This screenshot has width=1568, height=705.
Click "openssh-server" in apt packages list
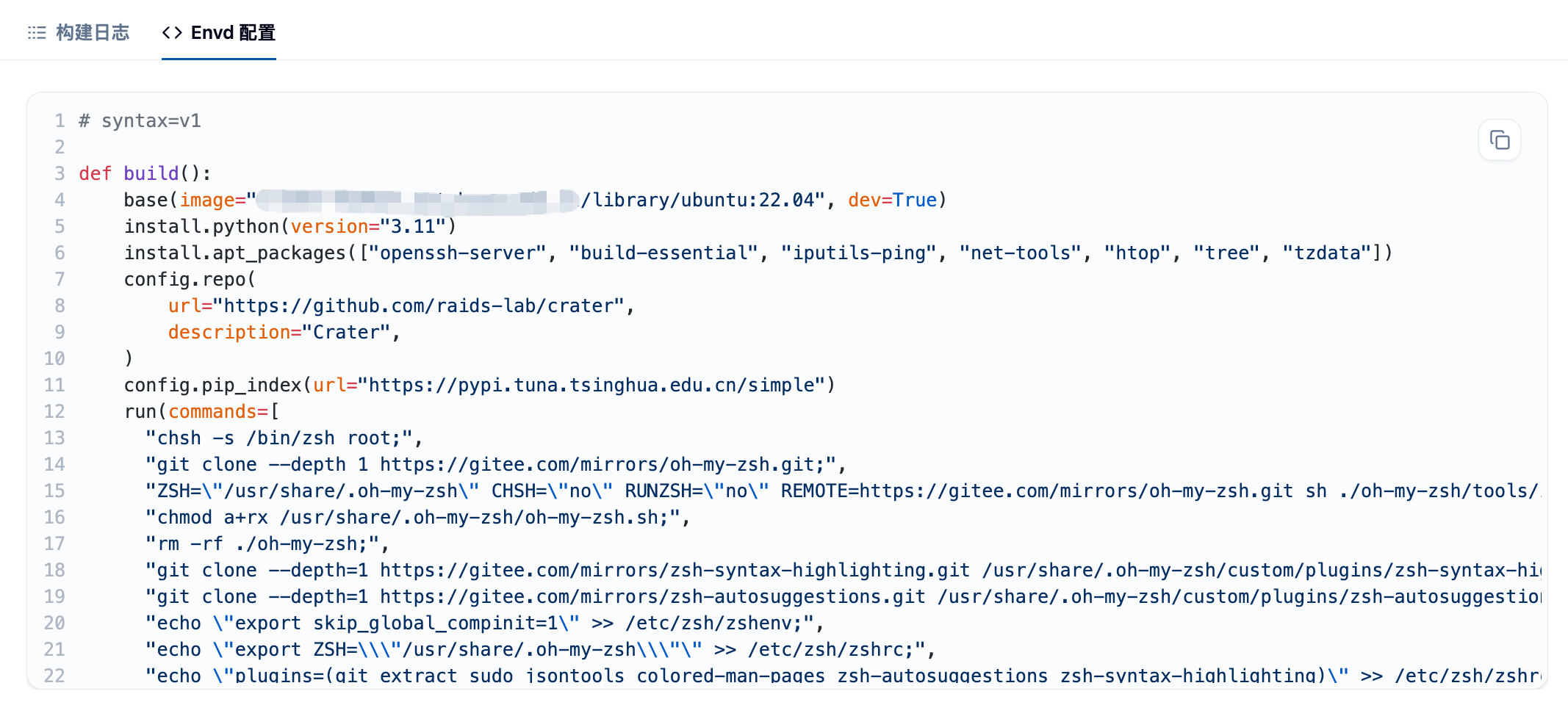pos(457,253)
